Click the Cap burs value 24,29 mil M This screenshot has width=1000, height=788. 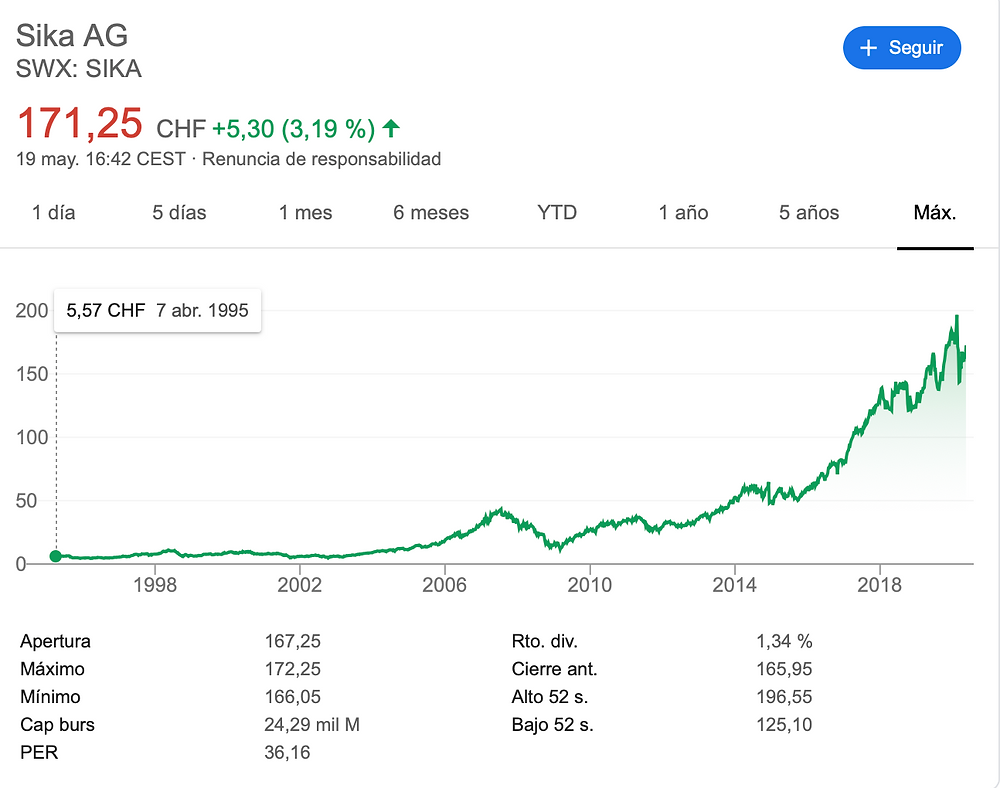tap(312, 724)
